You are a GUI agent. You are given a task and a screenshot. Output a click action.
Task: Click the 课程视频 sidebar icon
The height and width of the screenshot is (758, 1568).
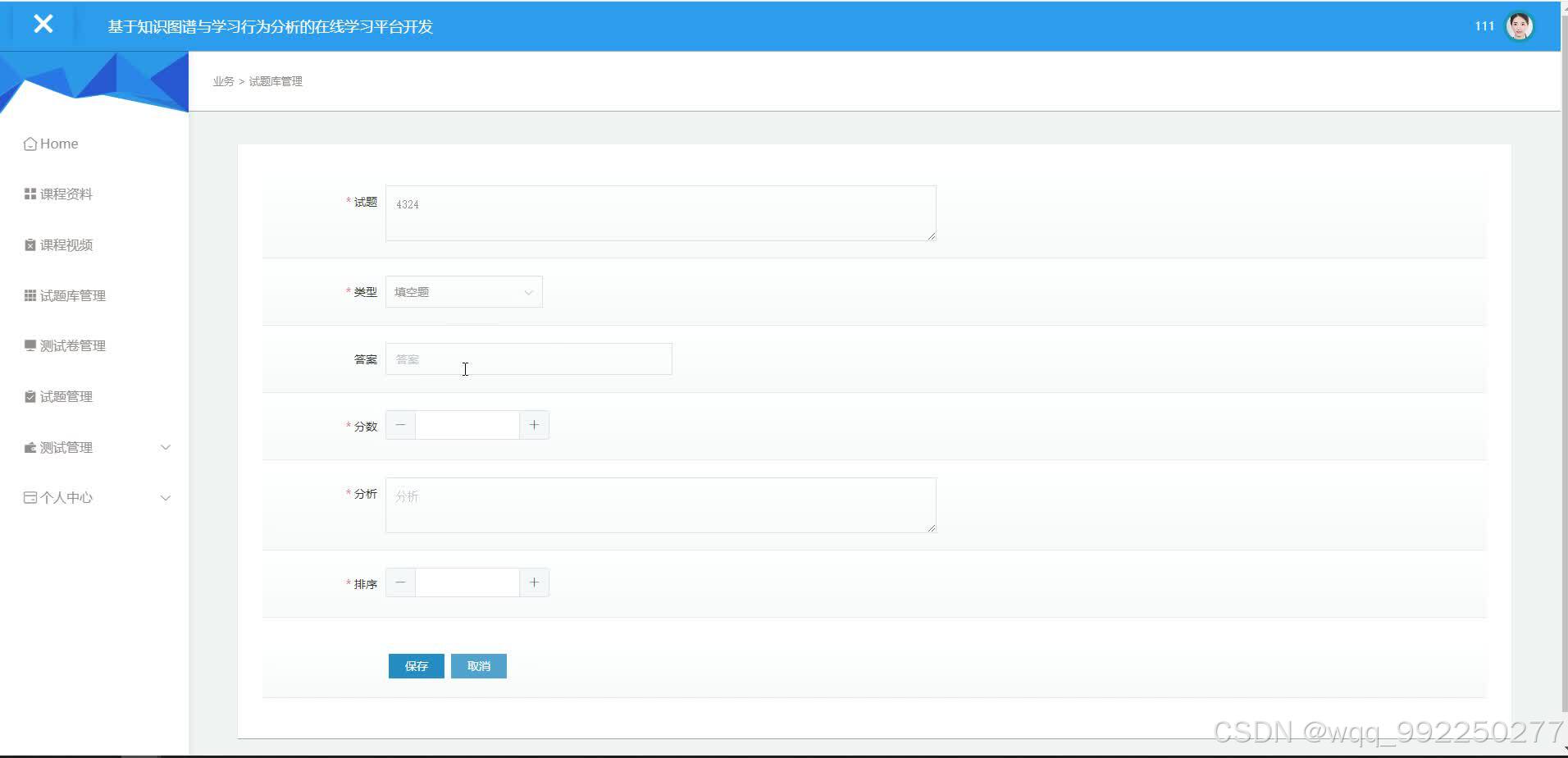point(30,244)
